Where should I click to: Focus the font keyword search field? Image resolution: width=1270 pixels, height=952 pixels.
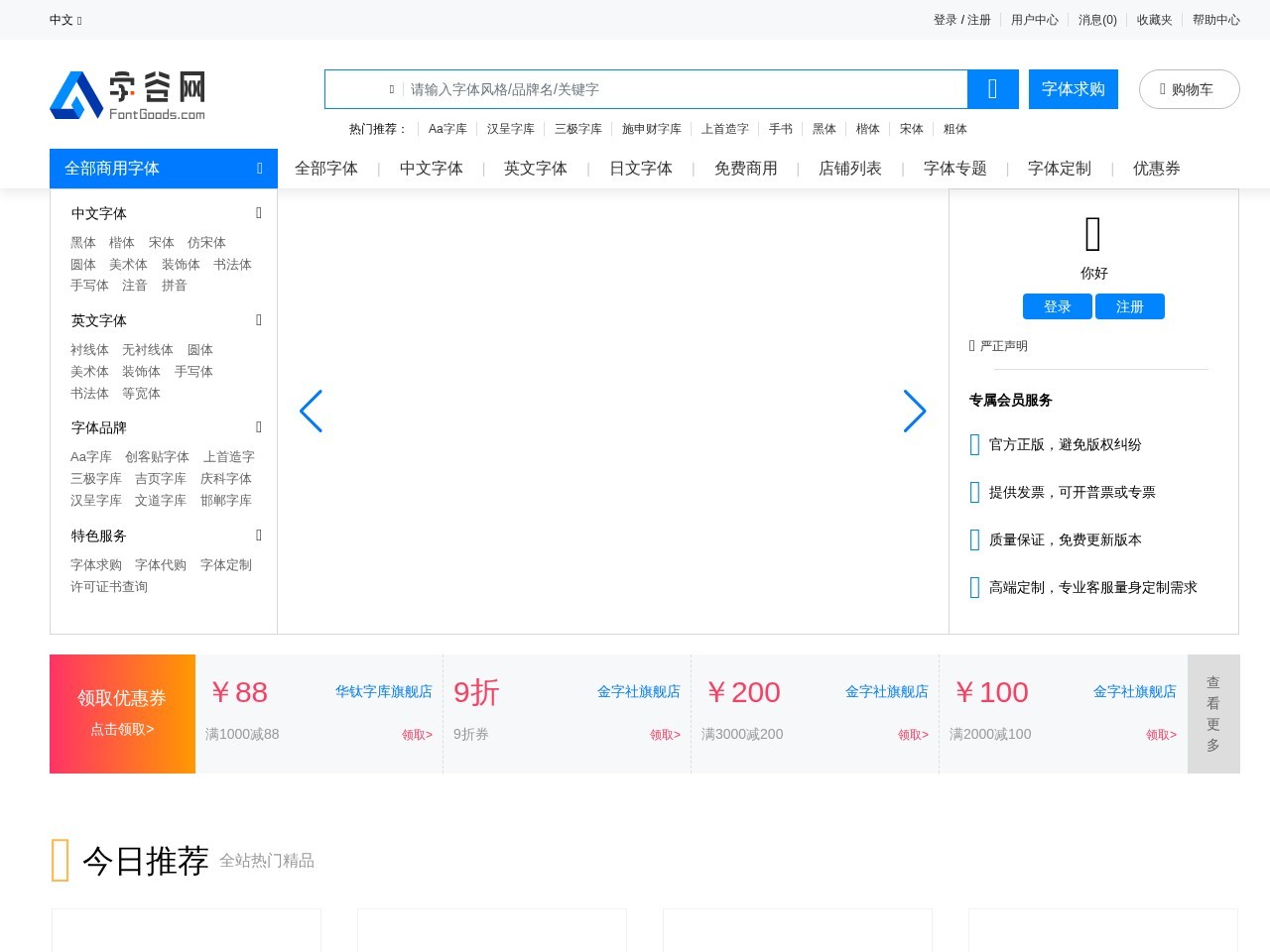(x=685, y=89)
